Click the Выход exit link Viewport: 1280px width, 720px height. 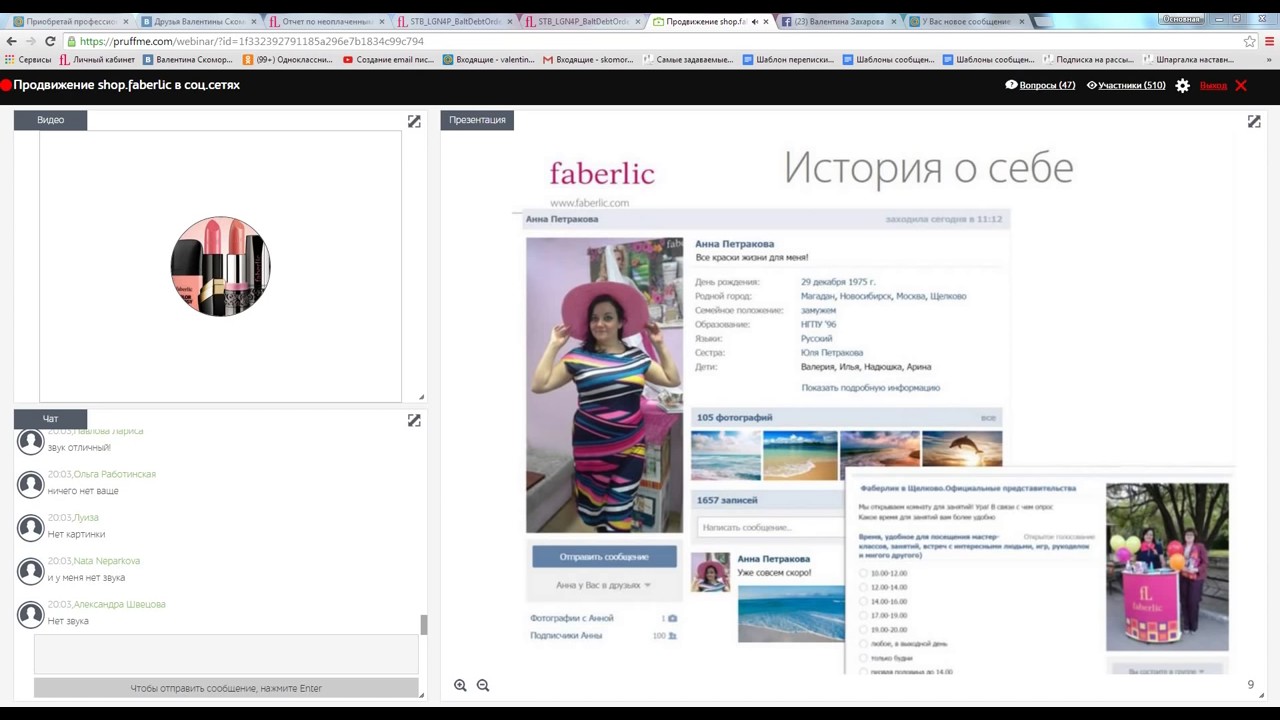click(x=1213, y=86)
